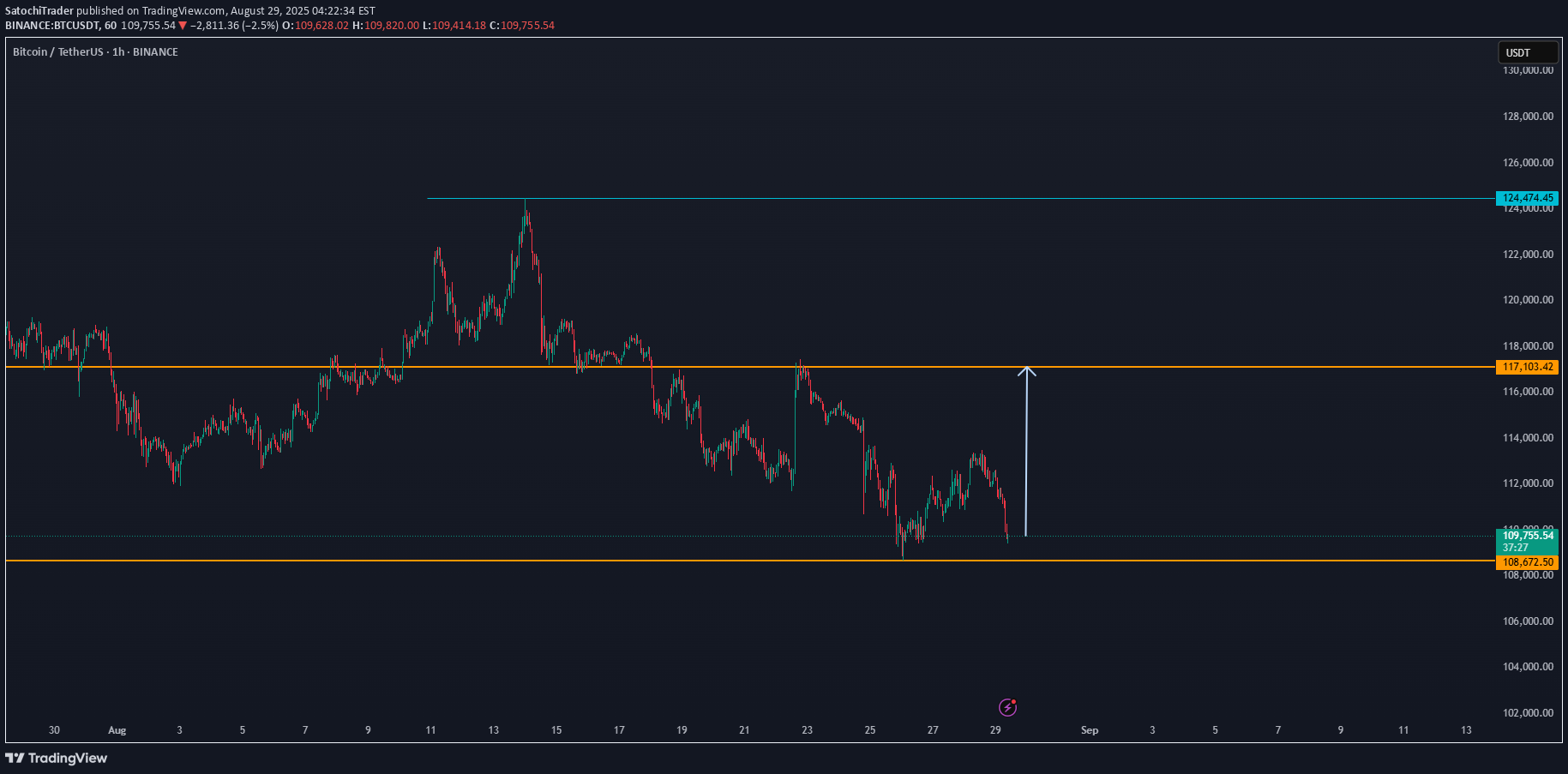Screen dimensions: 1568x774
Task: Click the 37:27 candle countdown timer
Action: coord(1515,548)
